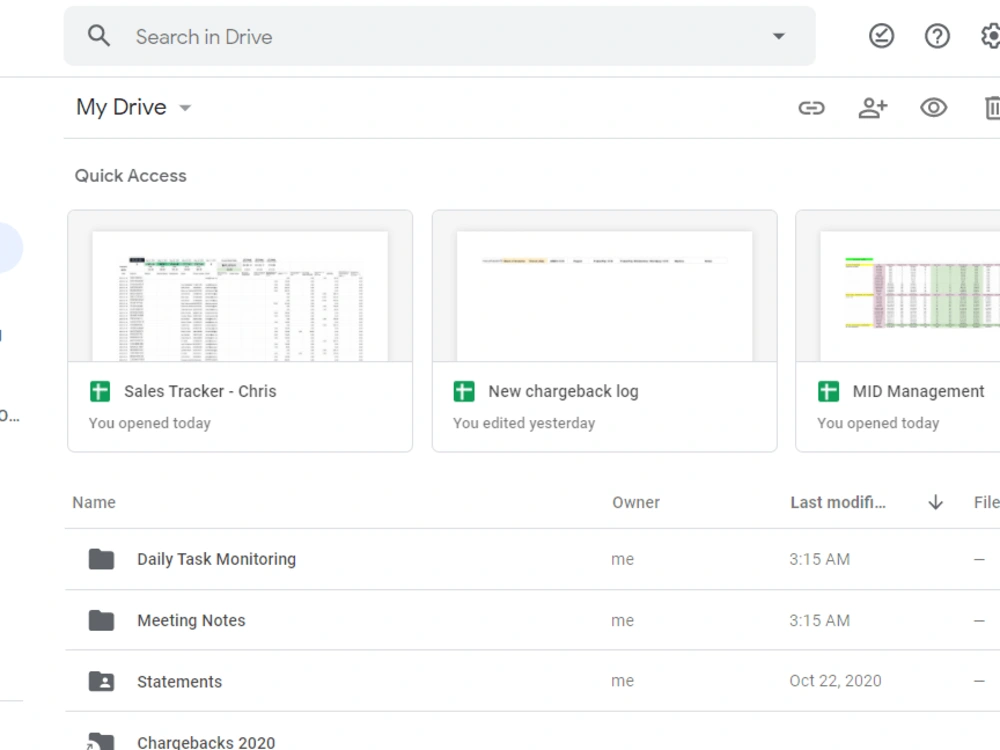Image resolution: width=1000 pixels, height=750 pixels.
Task: Select the New chargeback log title
Action: (x=563, y=391)
